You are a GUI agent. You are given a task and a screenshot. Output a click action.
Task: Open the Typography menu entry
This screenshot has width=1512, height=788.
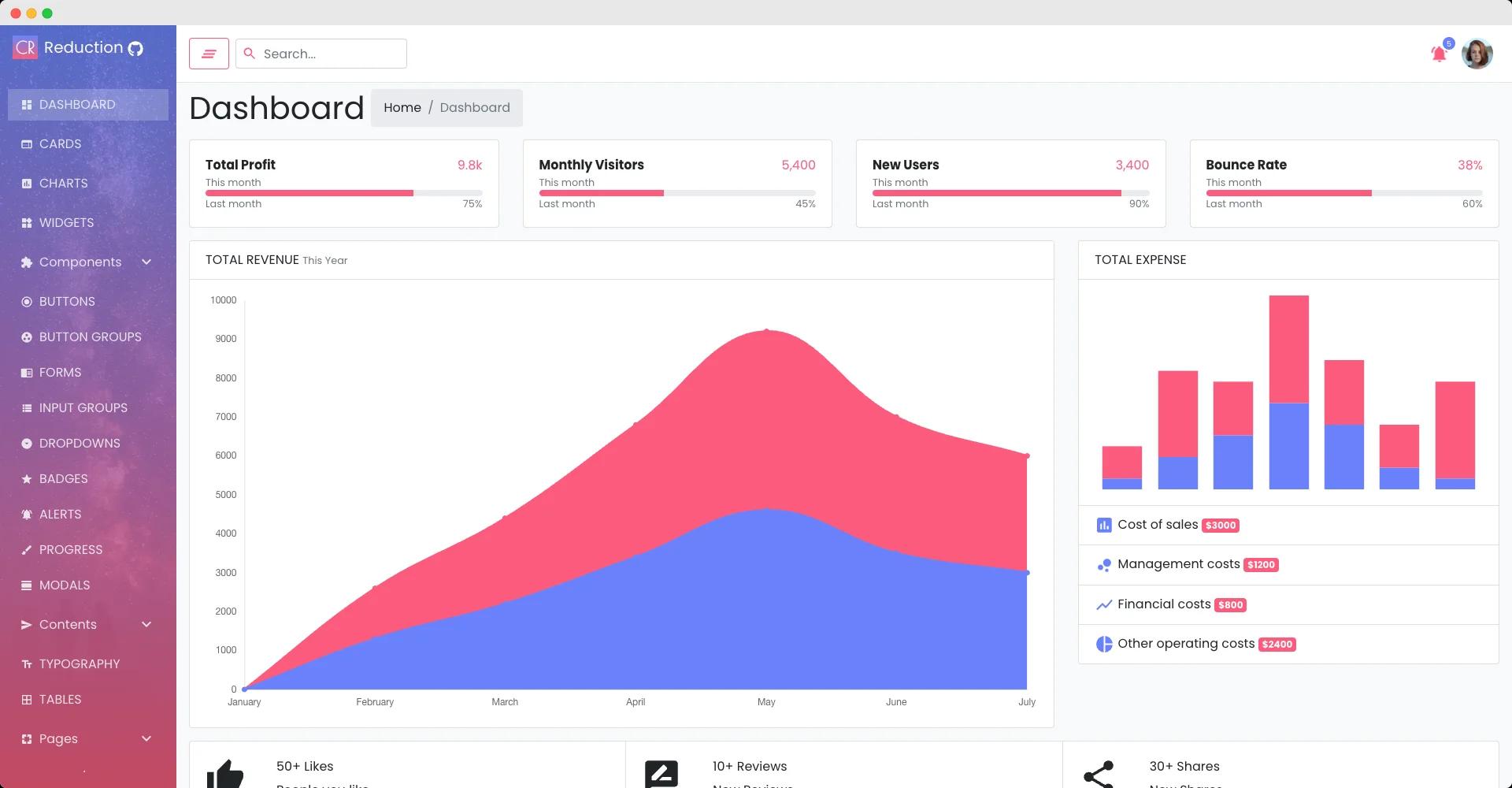click(79, 663)
